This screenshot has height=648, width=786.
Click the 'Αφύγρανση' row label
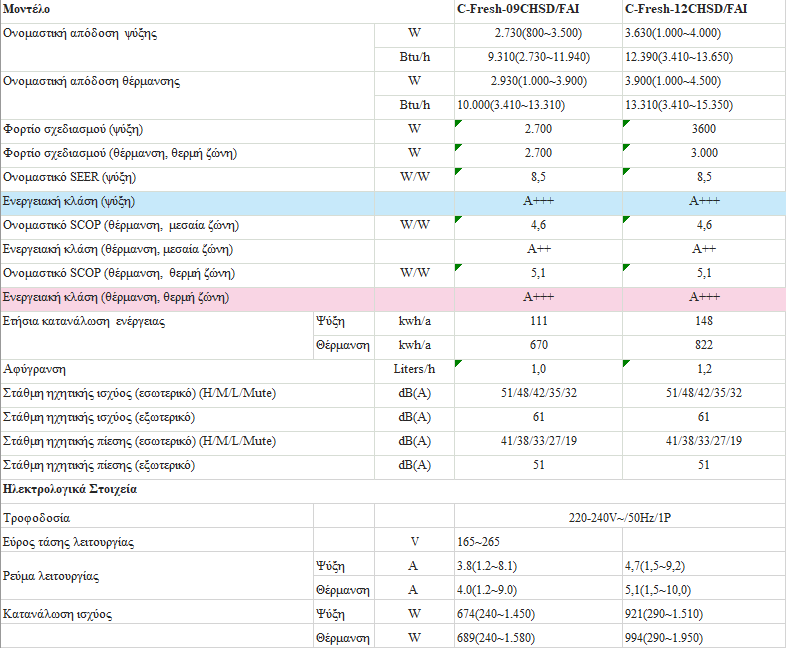point(34,370)
